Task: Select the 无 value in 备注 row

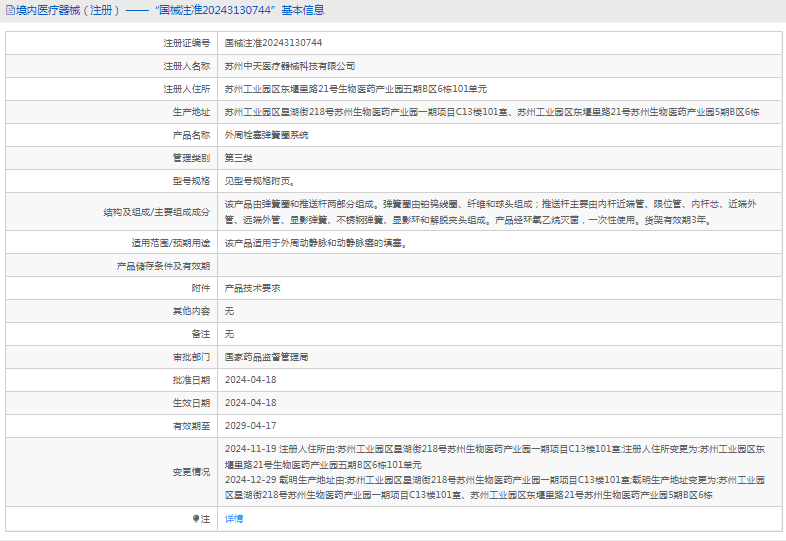Action: [x=229, y=334]
